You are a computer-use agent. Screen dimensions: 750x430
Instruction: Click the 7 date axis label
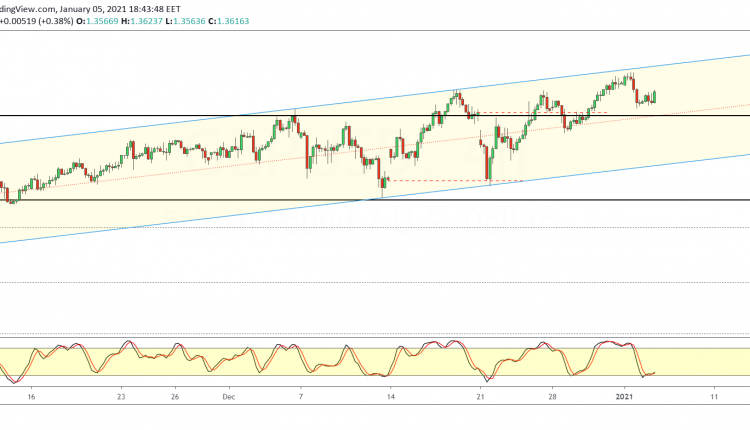click(x=301, y=395)
